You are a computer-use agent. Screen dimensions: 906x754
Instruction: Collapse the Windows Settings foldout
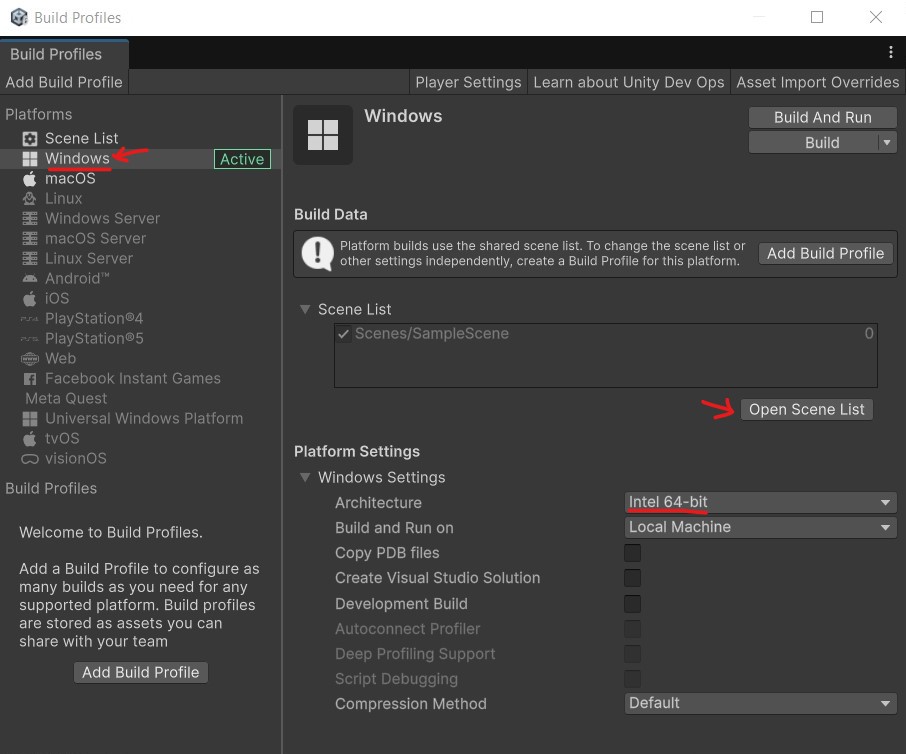[305, 477]
